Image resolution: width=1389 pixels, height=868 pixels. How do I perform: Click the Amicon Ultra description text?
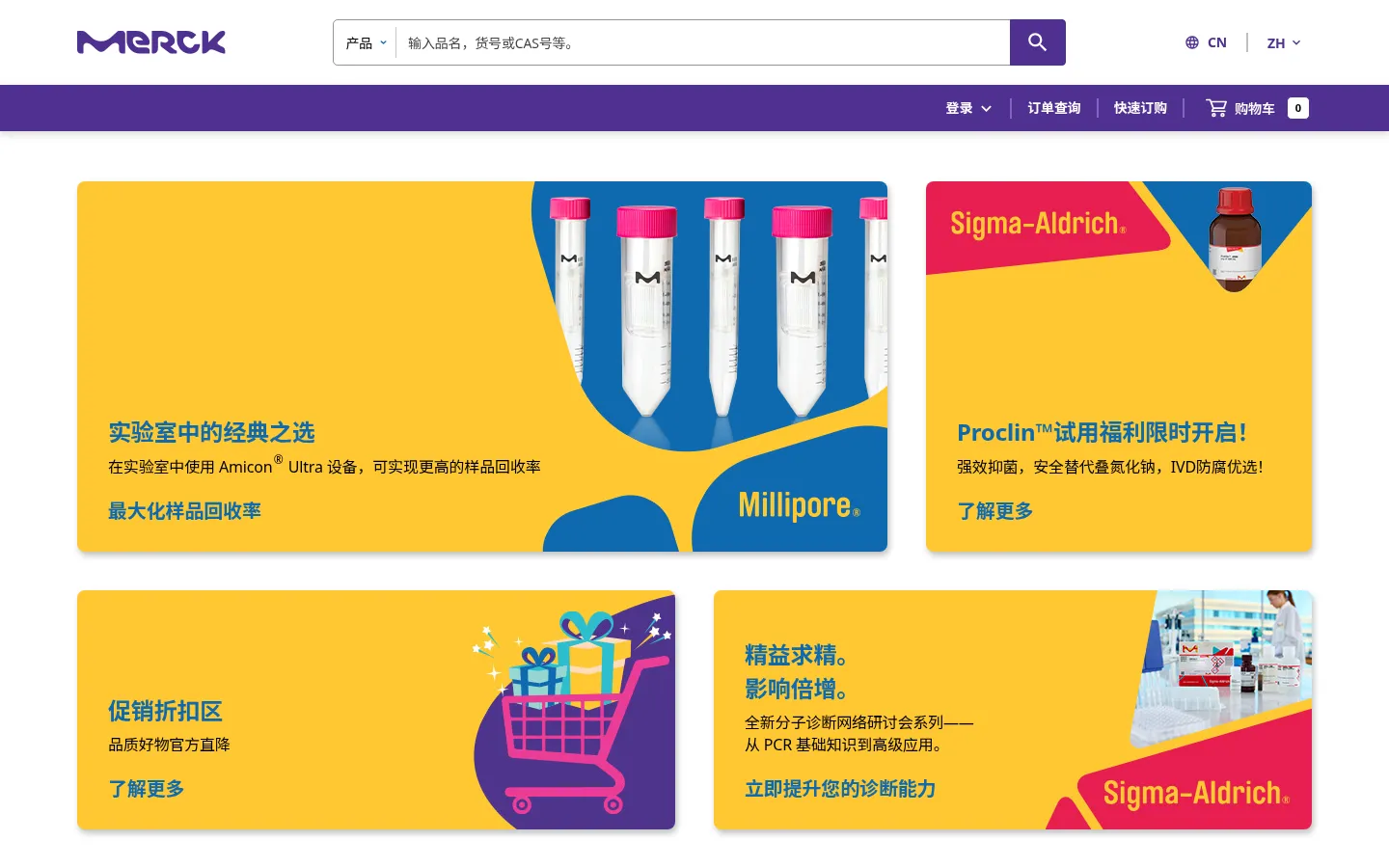point(324,466)
